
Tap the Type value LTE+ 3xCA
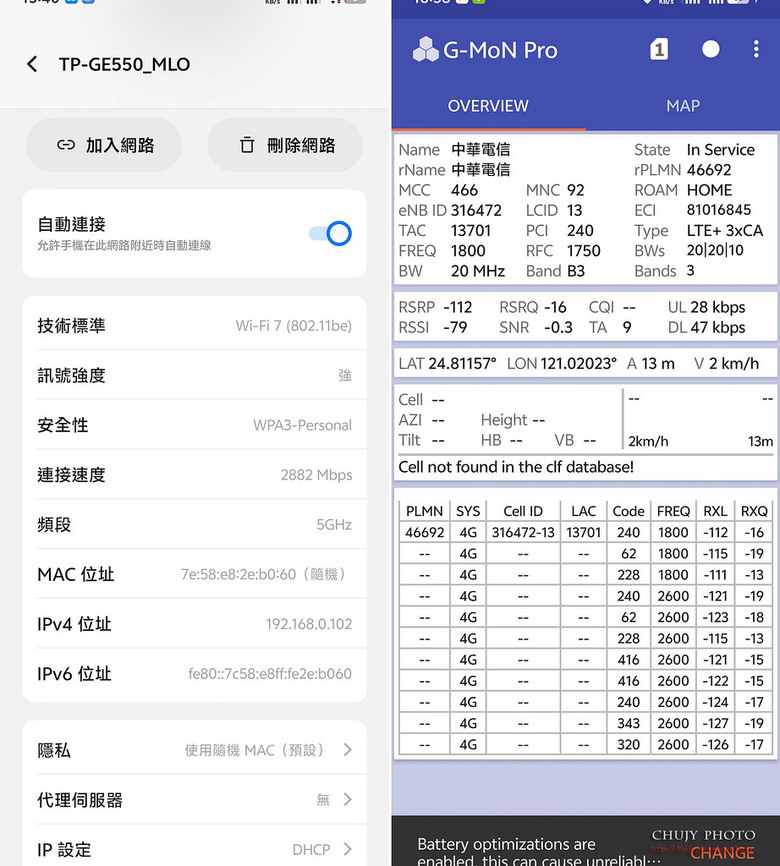coord(725,230)
